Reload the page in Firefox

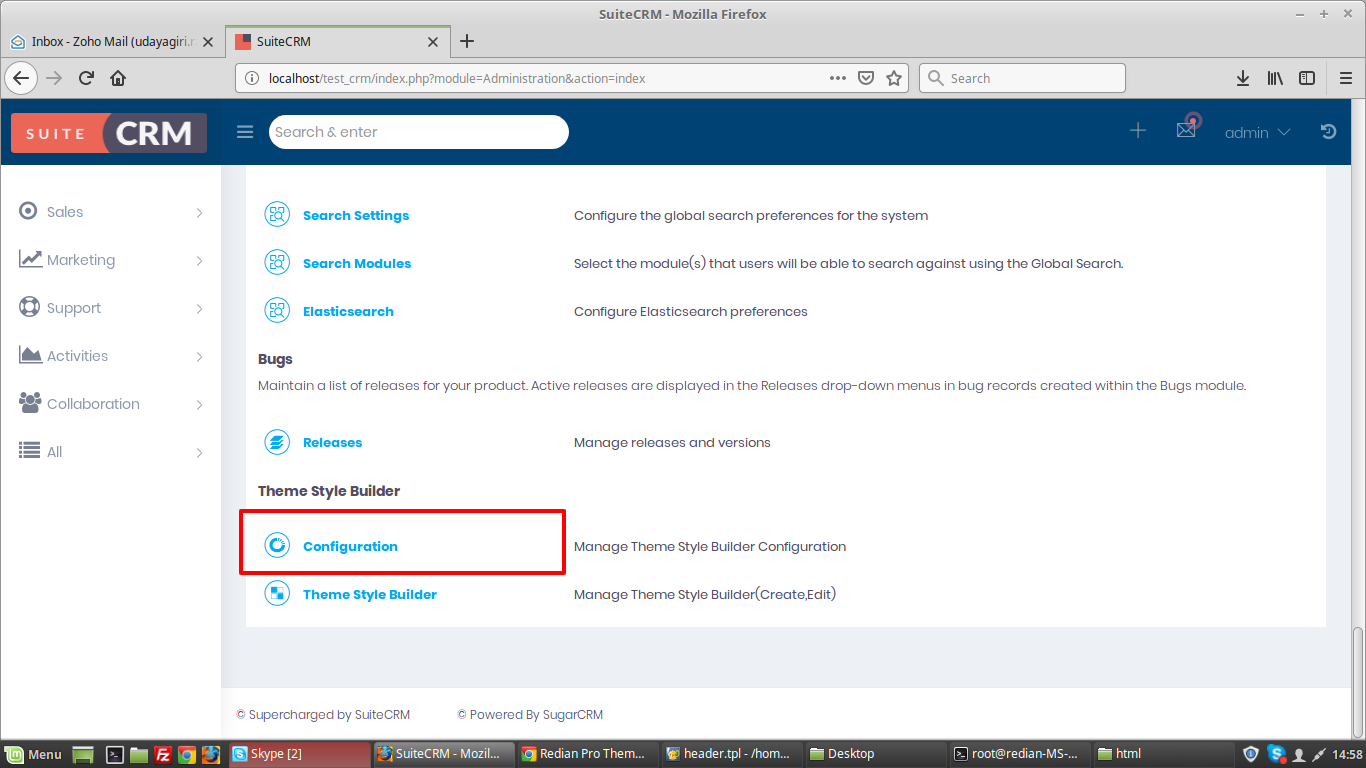86,78
